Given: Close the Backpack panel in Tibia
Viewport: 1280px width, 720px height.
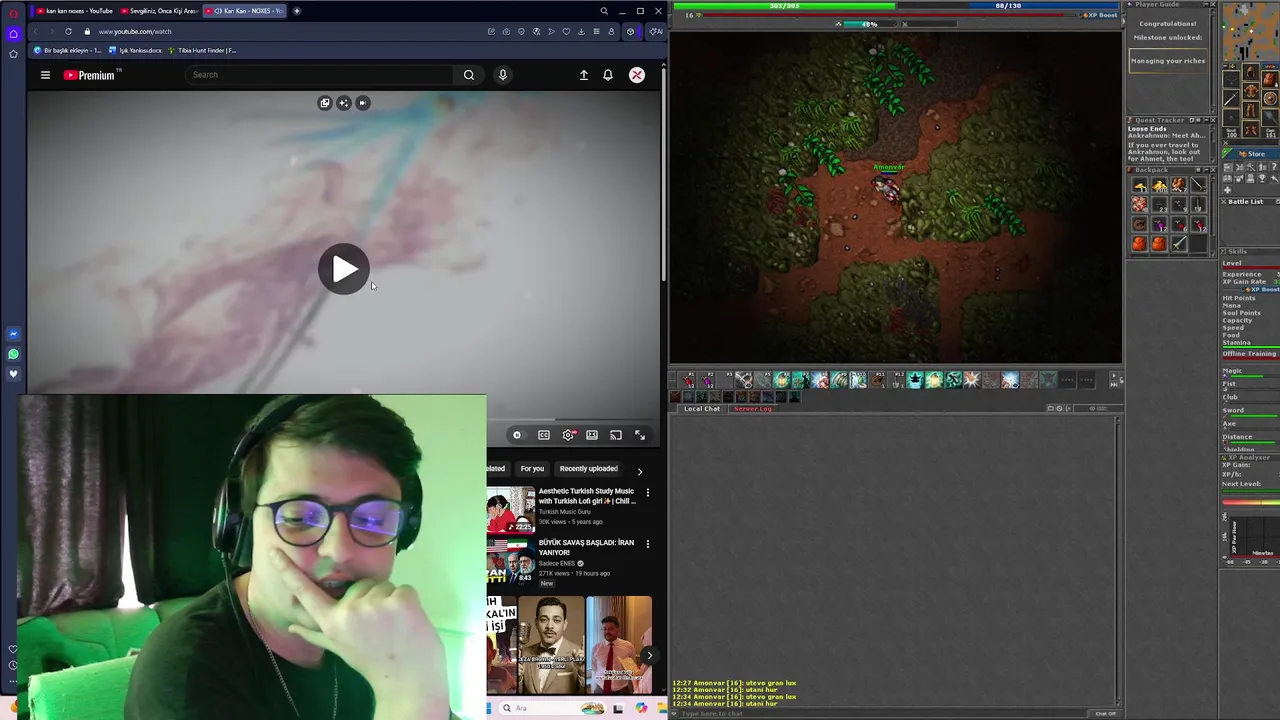Looking at the screenshot, I should (x=1213, y=170).
